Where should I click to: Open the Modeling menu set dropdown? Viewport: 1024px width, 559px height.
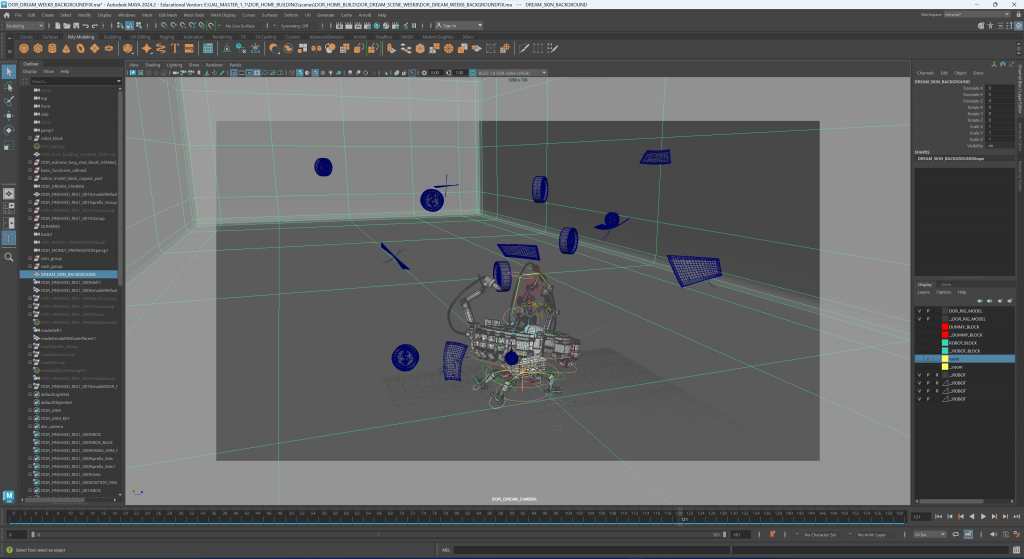(x=25, y=26)
